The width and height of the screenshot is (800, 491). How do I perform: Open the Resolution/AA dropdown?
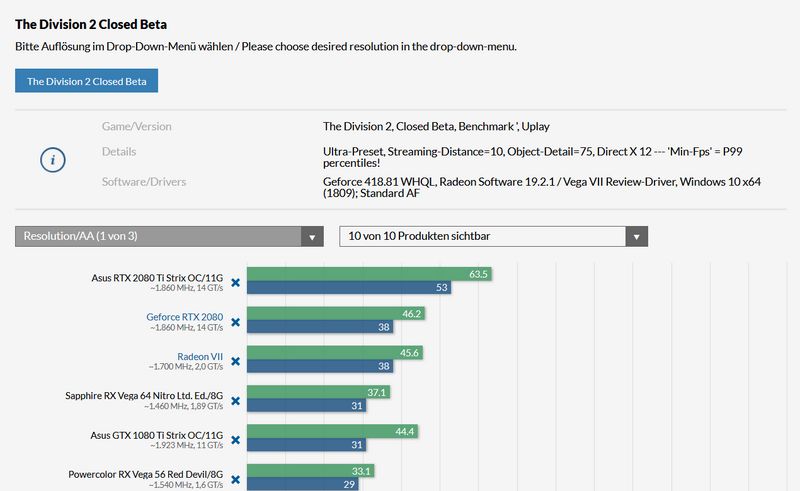[x=169, y=236]
